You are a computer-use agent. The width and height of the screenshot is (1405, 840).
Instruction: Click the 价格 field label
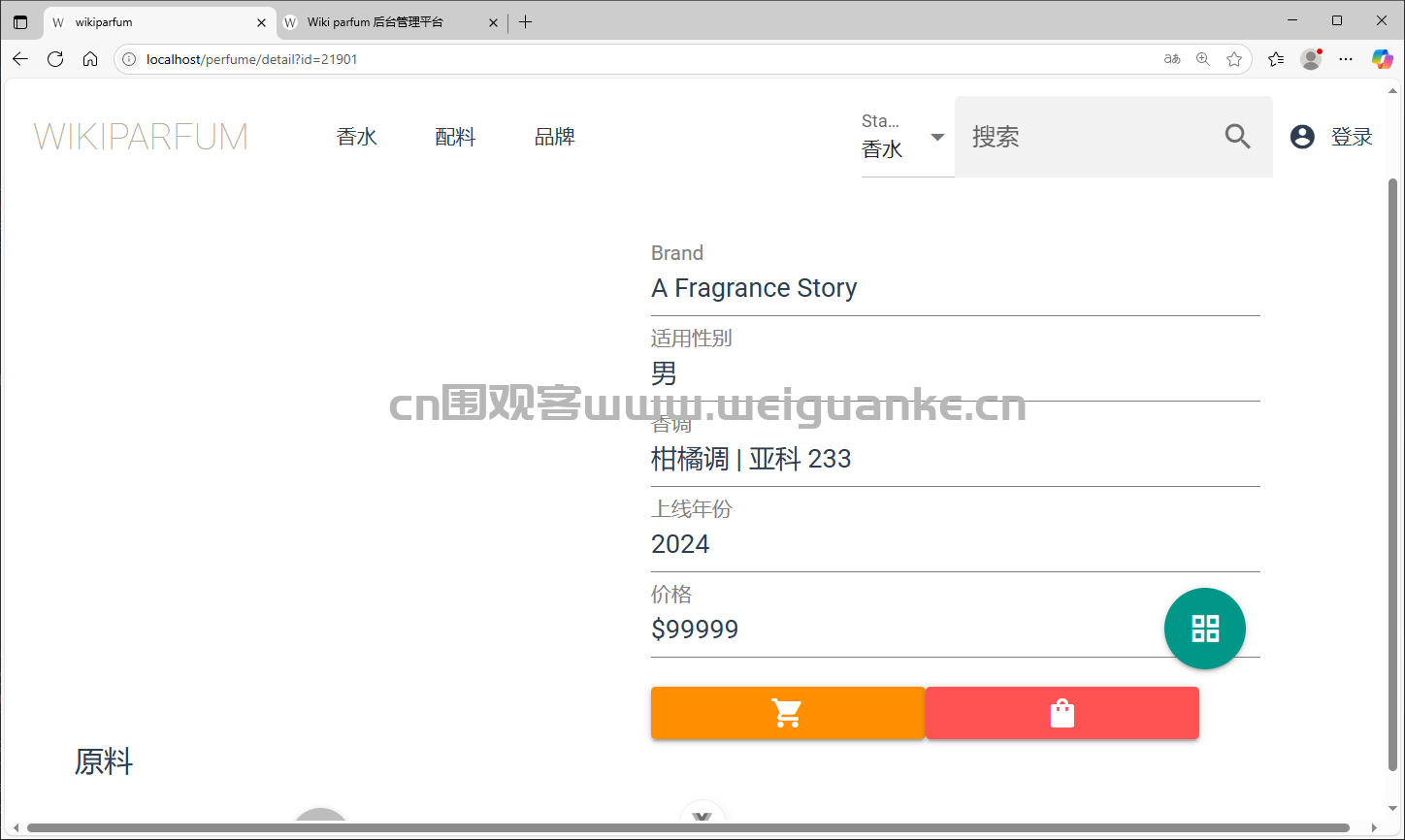click(671, 595)
